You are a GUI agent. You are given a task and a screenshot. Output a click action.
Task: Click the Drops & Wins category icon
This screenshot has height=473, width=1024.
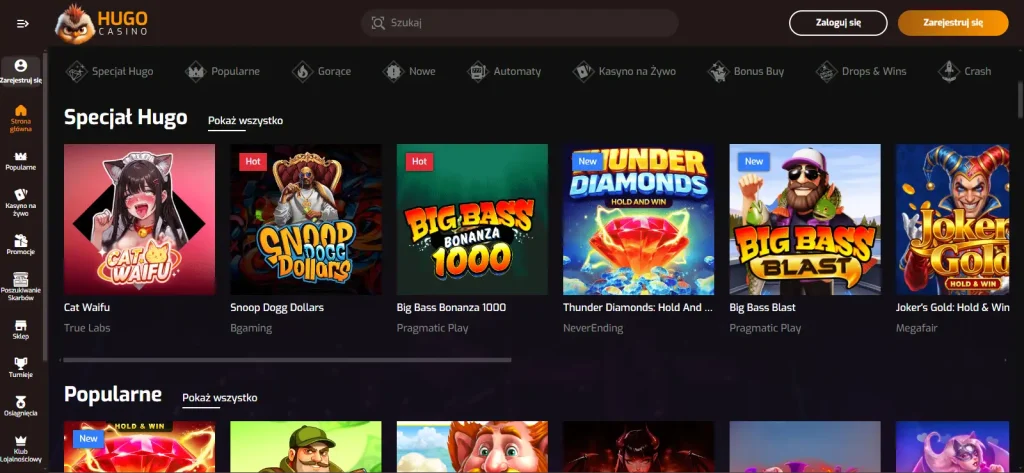(x=827, y=71)
